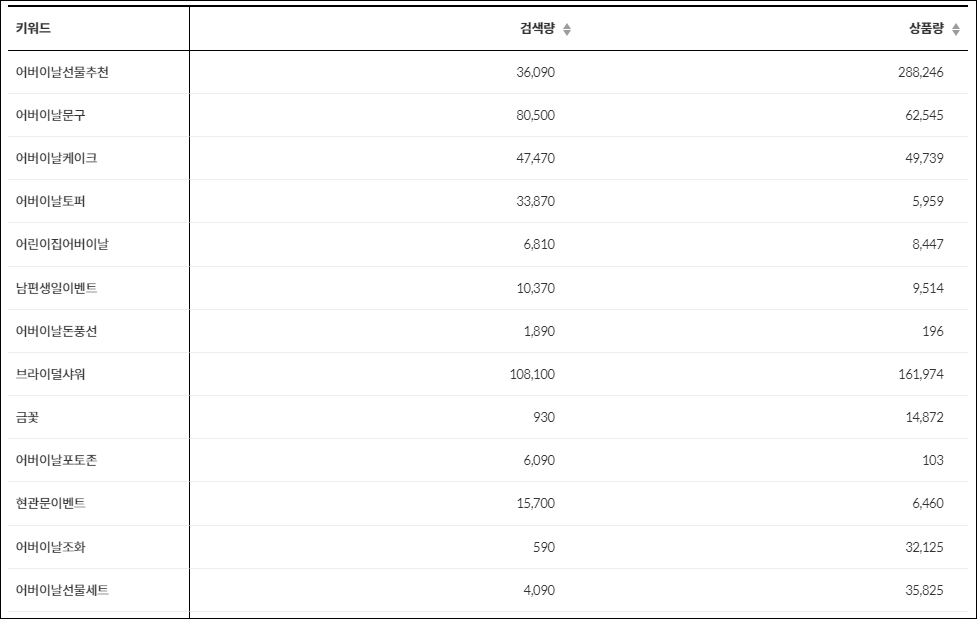977x619 pixels.
Task: Sort by 검색량 using the sort arrows
Action: pos(566,29)
